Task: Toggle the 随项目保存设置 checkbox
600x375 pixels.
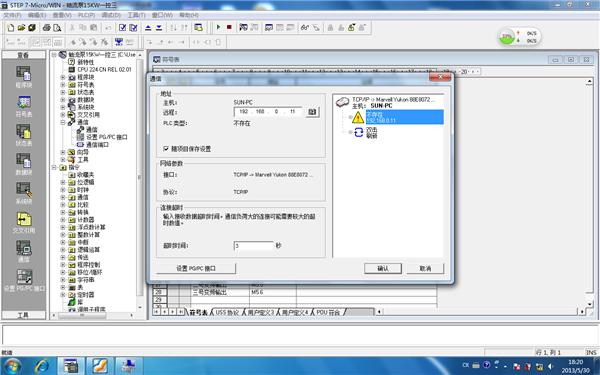Action: [166, 148]
